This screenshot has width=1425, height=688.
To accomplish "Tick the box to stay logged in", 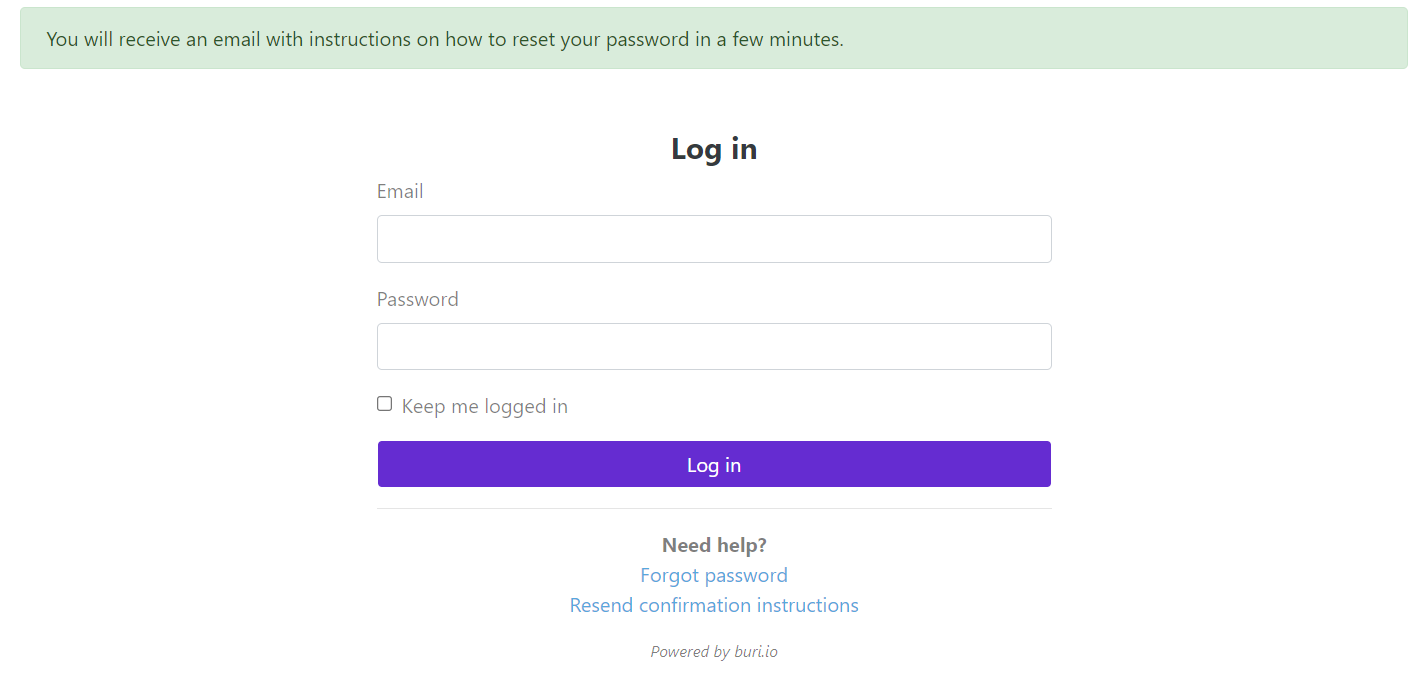I will (384, 404).
